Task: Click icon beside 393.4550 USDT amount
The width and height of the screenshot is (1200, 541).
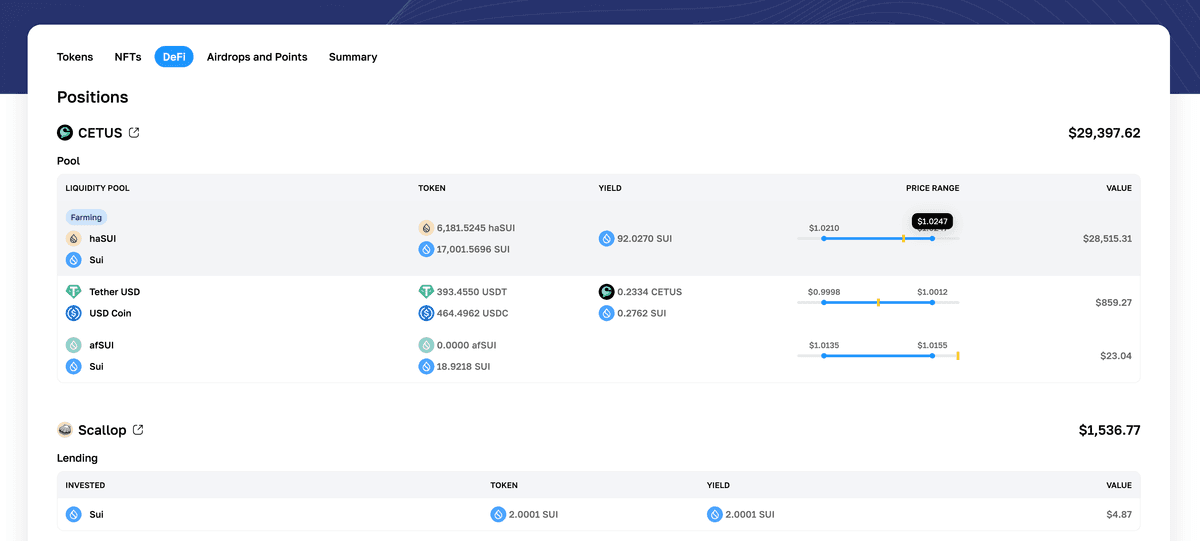Action: coord(426,292)
